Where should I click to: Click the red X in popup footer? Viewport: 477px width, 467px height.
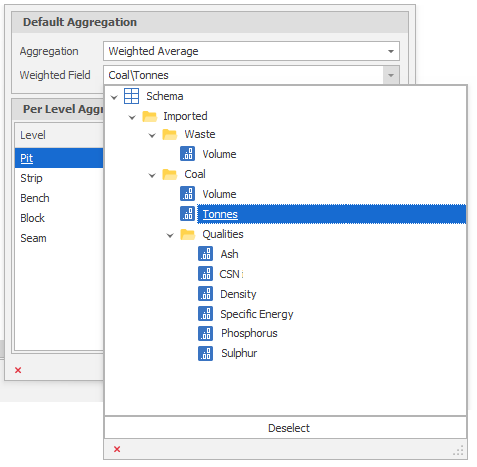coord(117,449)
